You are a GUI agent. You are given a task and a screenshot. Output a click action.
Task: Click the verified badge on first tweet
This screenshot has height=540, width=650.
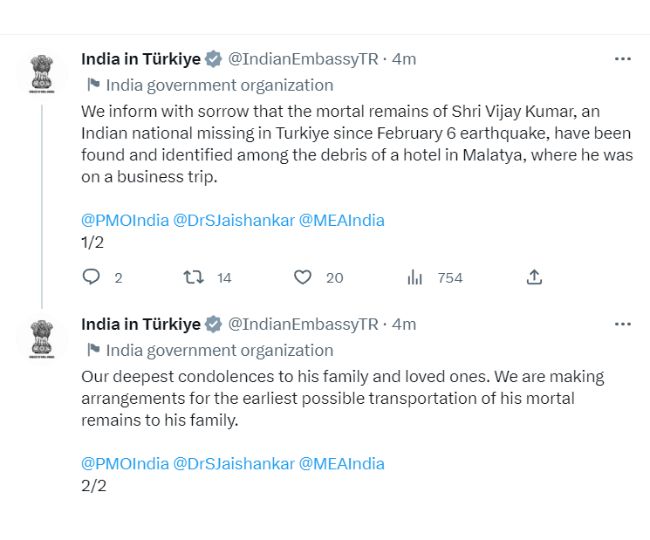point(214,59)
